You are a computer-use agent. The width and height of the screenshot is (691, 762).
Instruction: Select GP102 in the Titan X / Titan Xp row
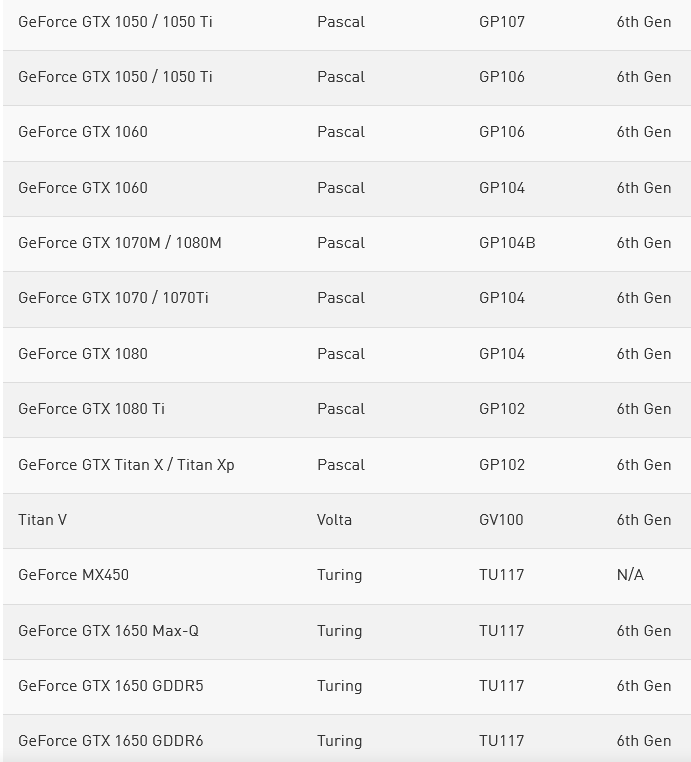[501, 465]
